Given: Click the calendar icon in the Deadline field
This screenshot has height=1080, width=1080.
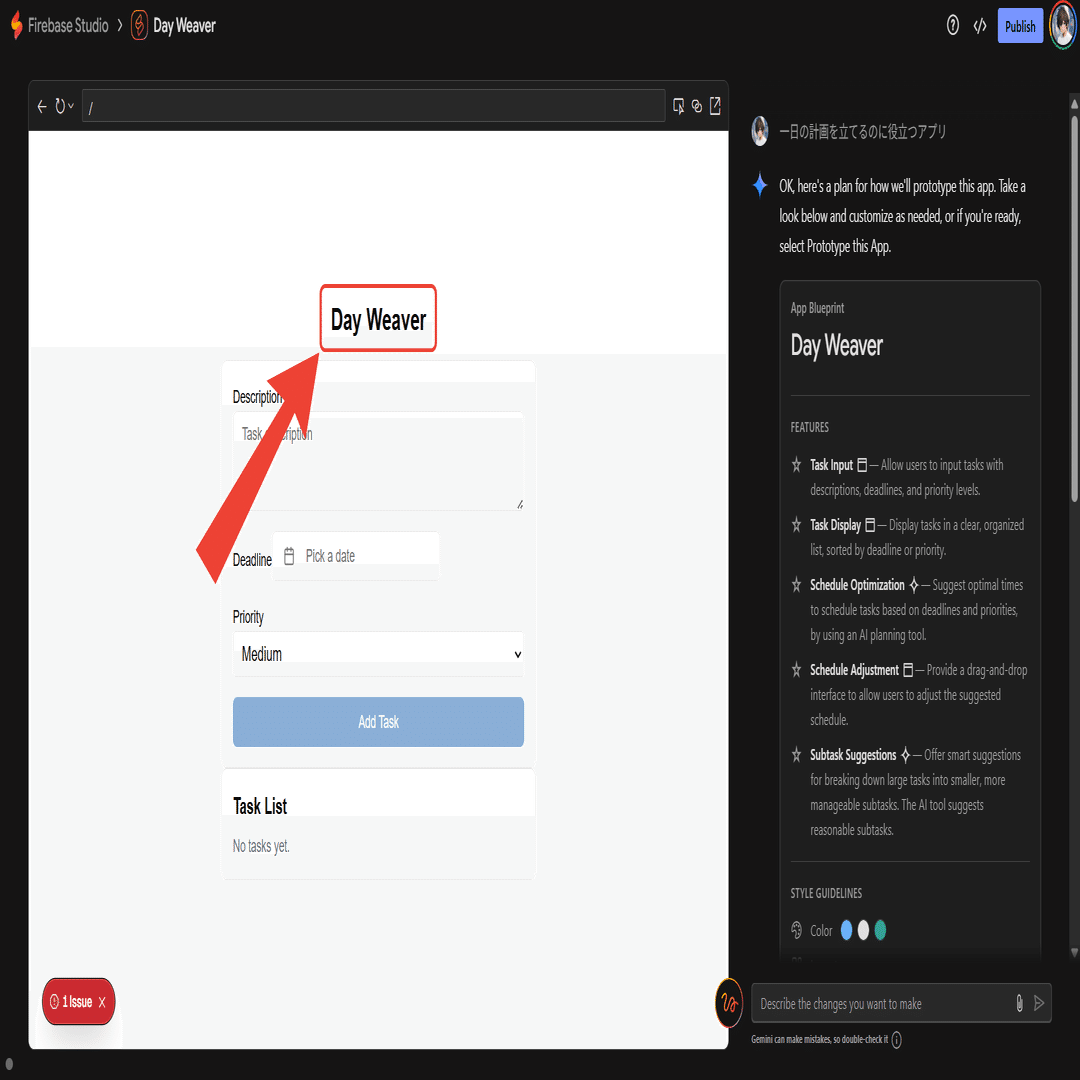Looking at the screenshot, I should [289, 556].
